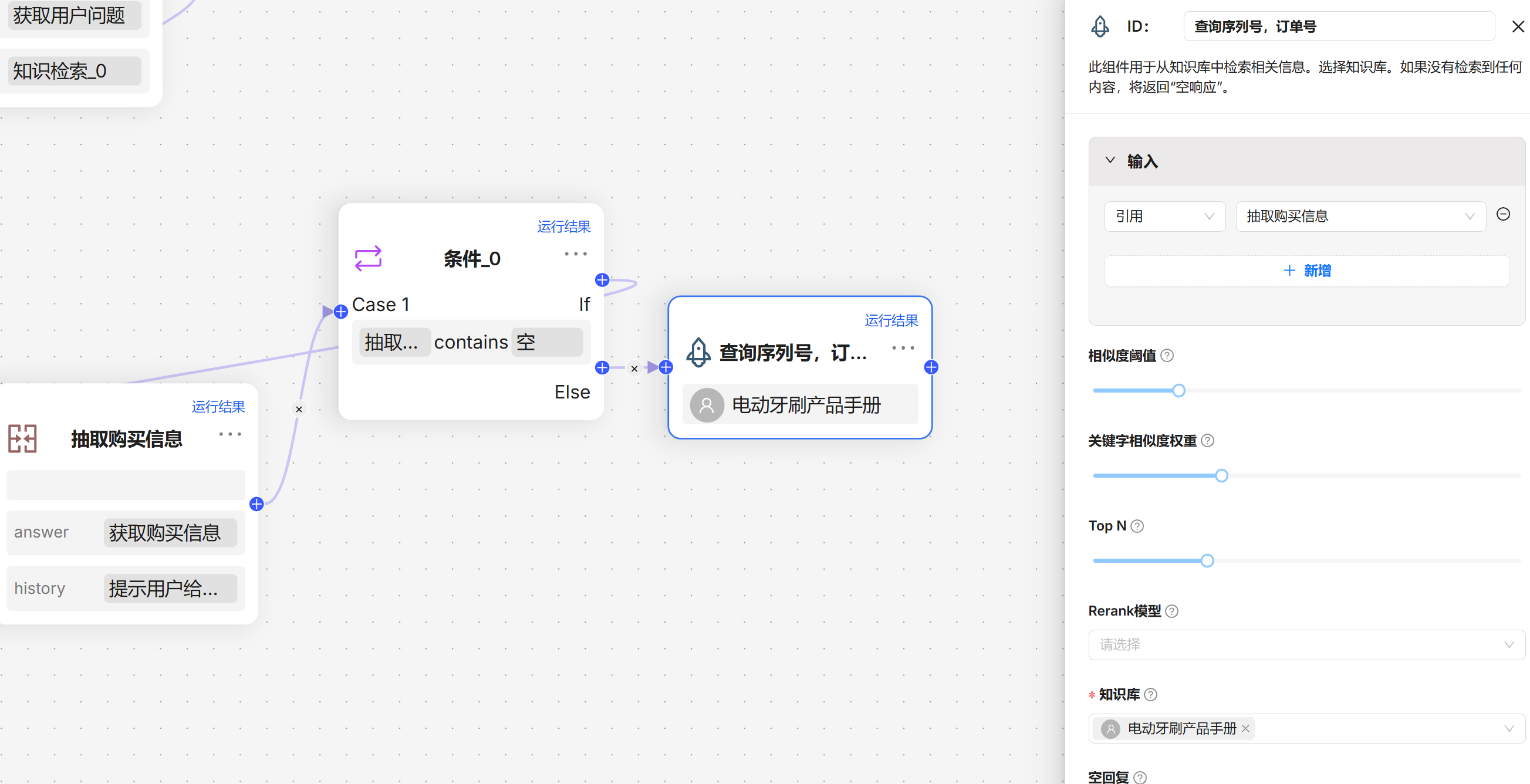Collapse the 输入 section
The height and width of the screenshot is (784, 1530).
[x=1111, y=159]
